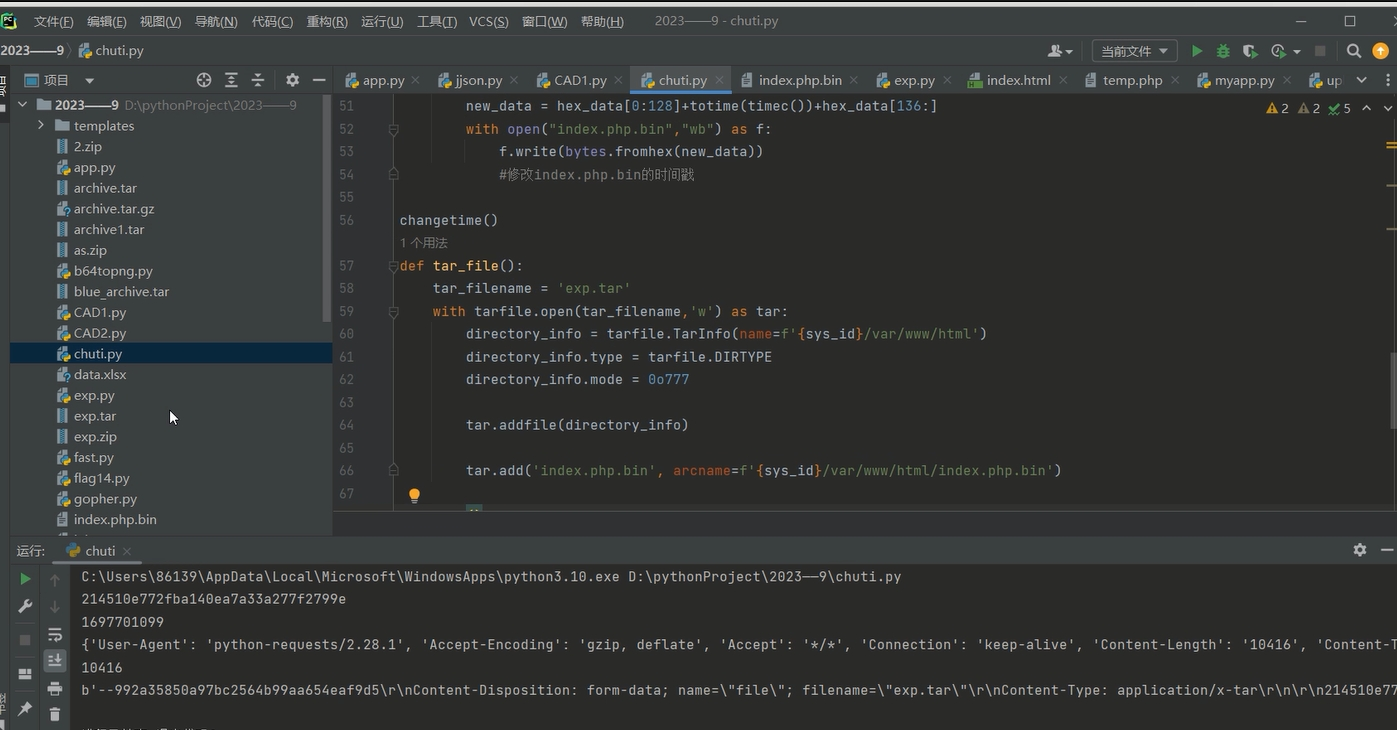Close the chuti run tab

[x=127, y=551]
